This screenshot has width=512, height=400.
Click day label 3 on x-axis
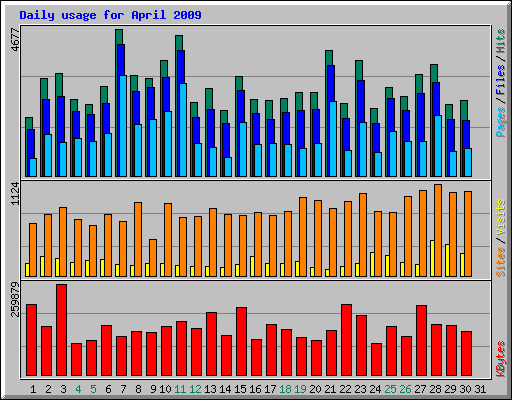pyautogui.click(x=63, y=389)
